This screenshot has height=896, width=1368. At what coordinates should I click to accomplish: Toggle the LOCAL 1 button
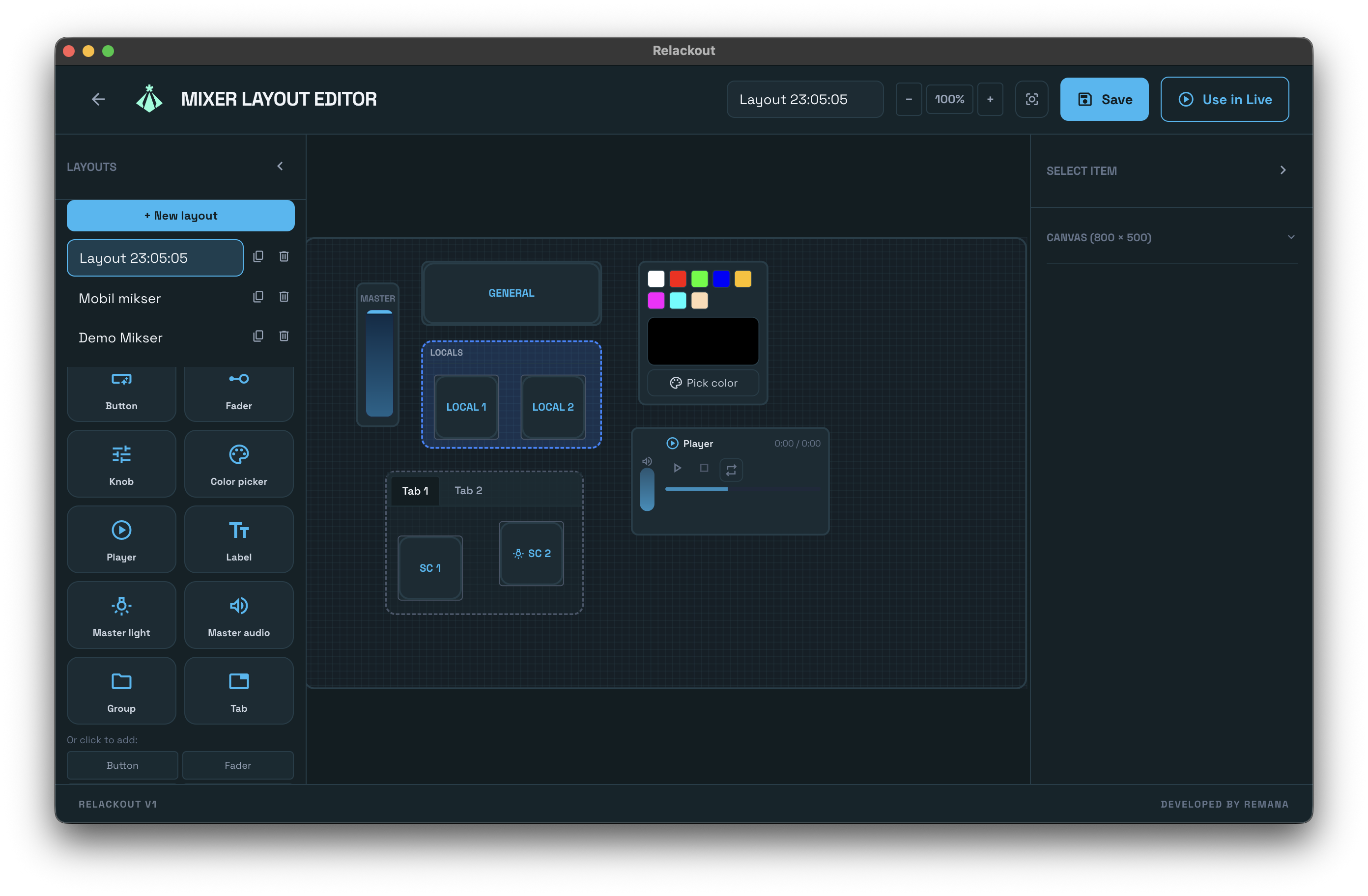(465, 407)
